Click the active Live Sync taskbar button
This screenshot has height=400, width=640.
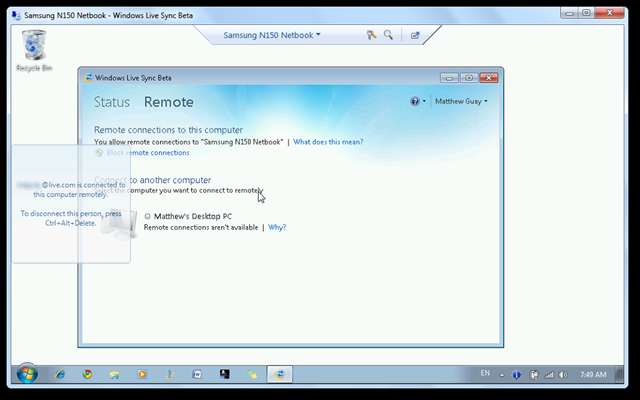[x=280, y=374]
